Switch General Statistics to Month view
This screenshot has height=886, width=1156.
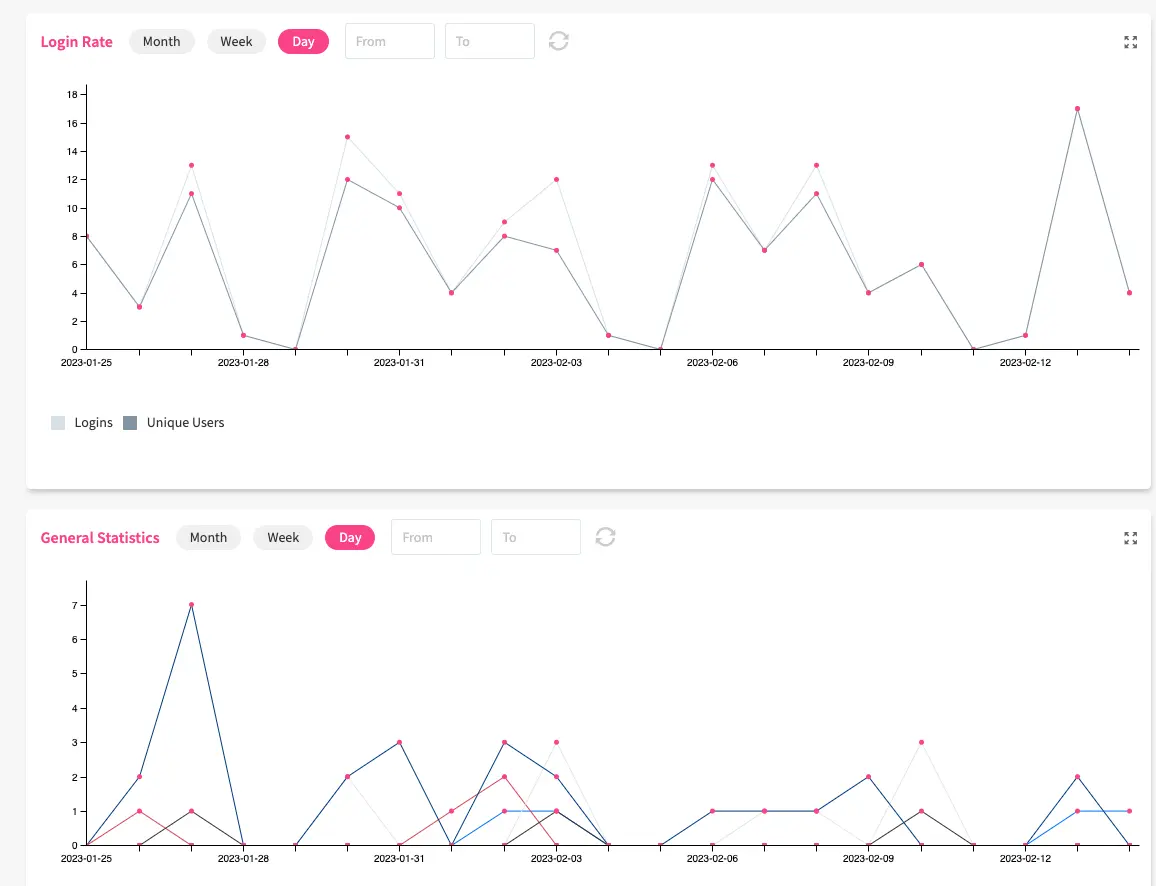(208, 537)
